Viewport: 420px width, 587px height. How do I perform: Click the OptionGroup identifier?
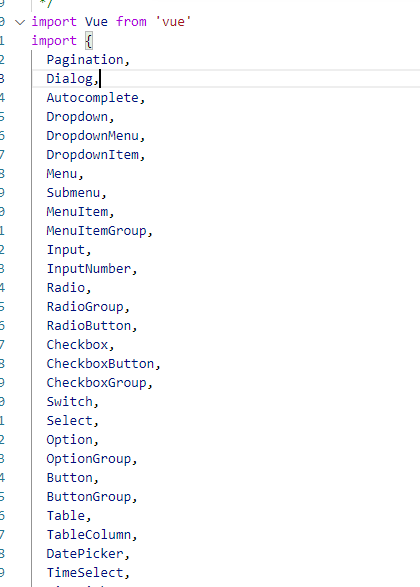tap(89, 459)
